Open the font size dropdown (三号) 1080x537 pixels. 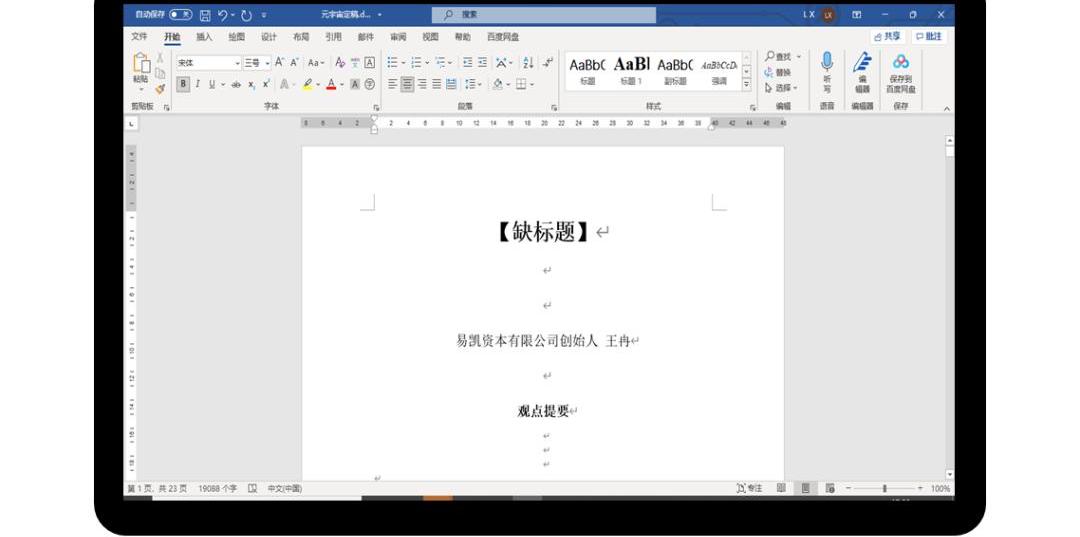[257, 62]
